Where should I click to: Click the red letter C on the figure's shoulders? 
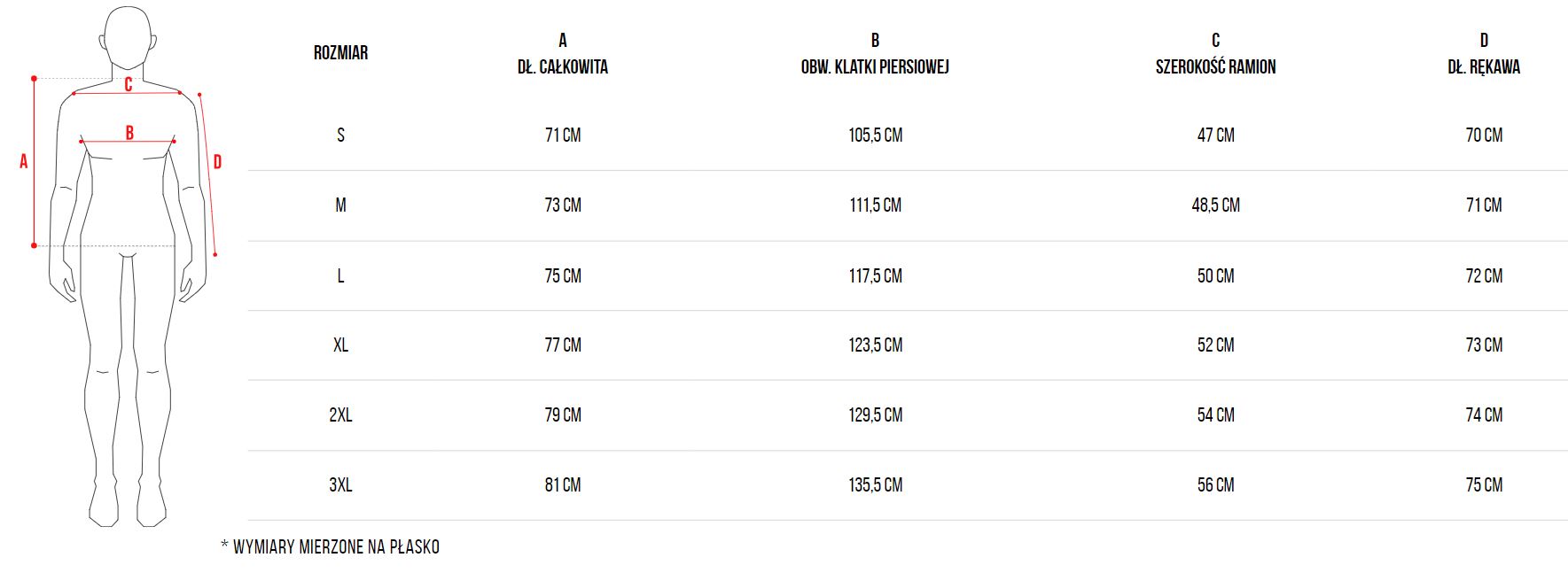[x=129, y=84]
